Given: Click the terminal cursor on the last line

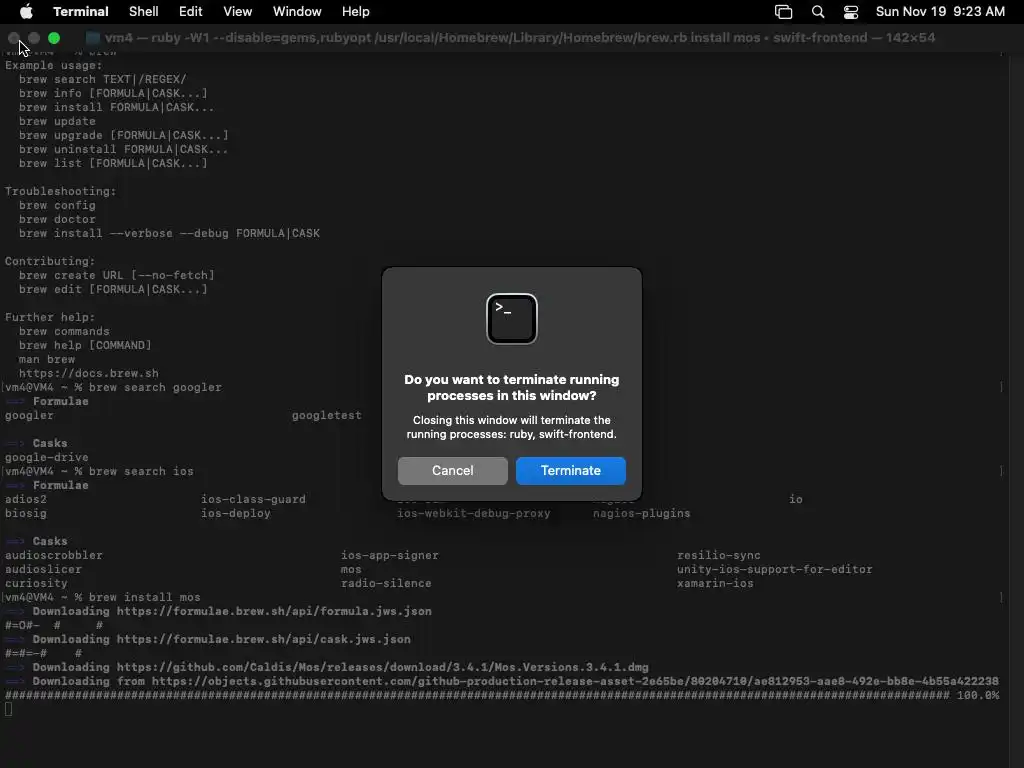Looking at the screenshot, I should coord(8,709).
